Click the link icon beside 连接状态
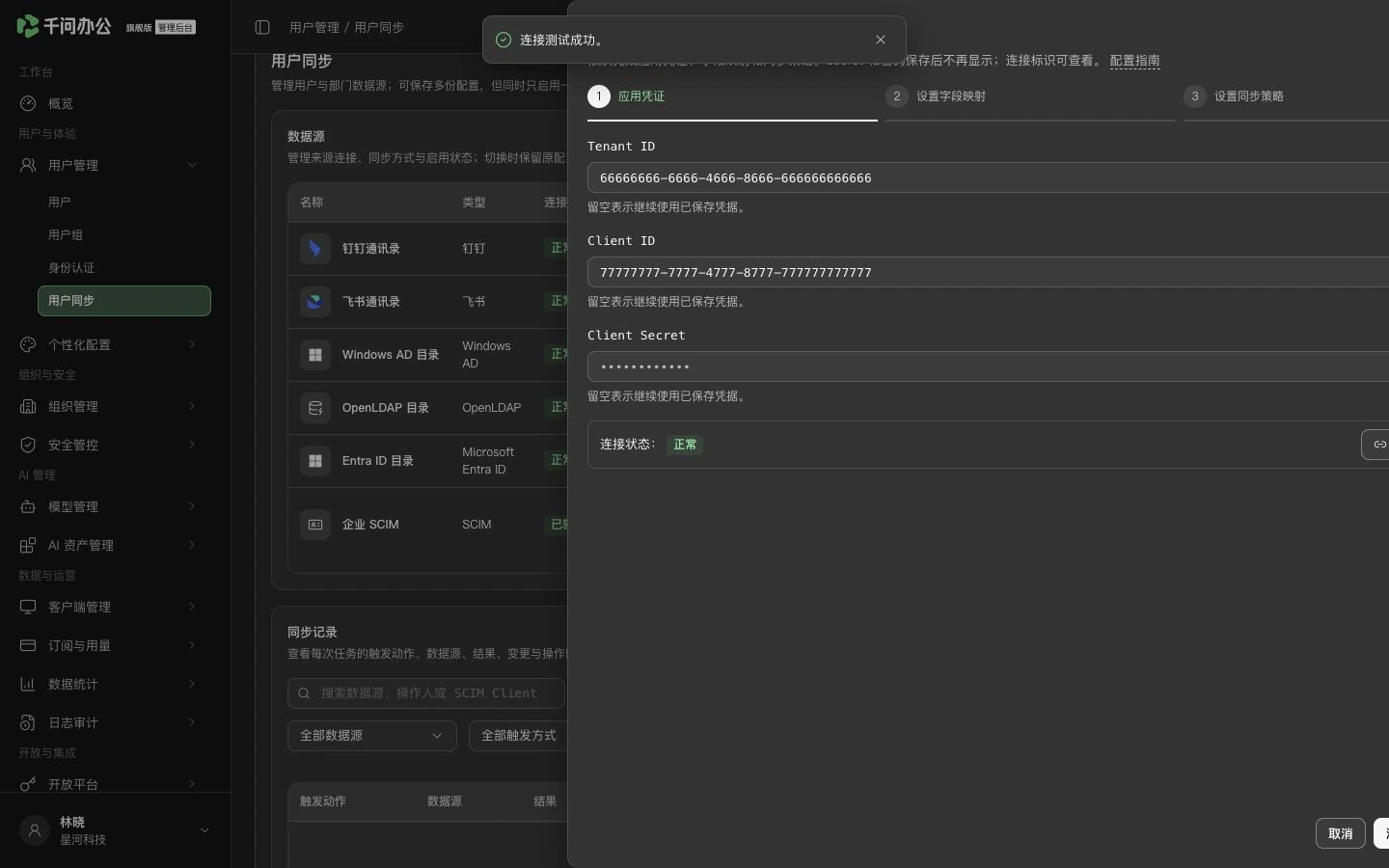 click(x=1378, y=445)
